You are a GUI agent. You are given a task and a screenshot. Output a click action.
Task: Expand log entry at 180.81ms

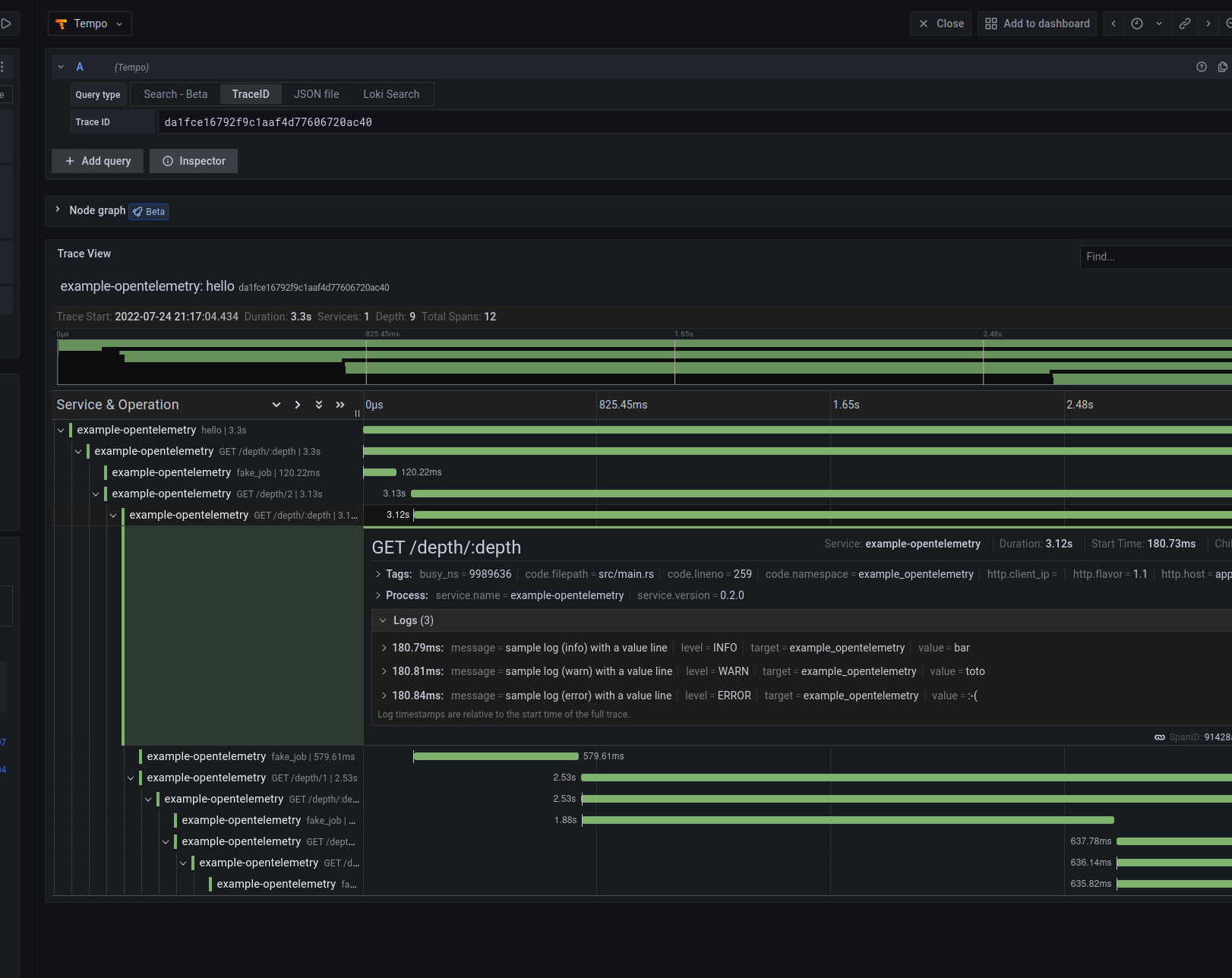pos(384,671)
